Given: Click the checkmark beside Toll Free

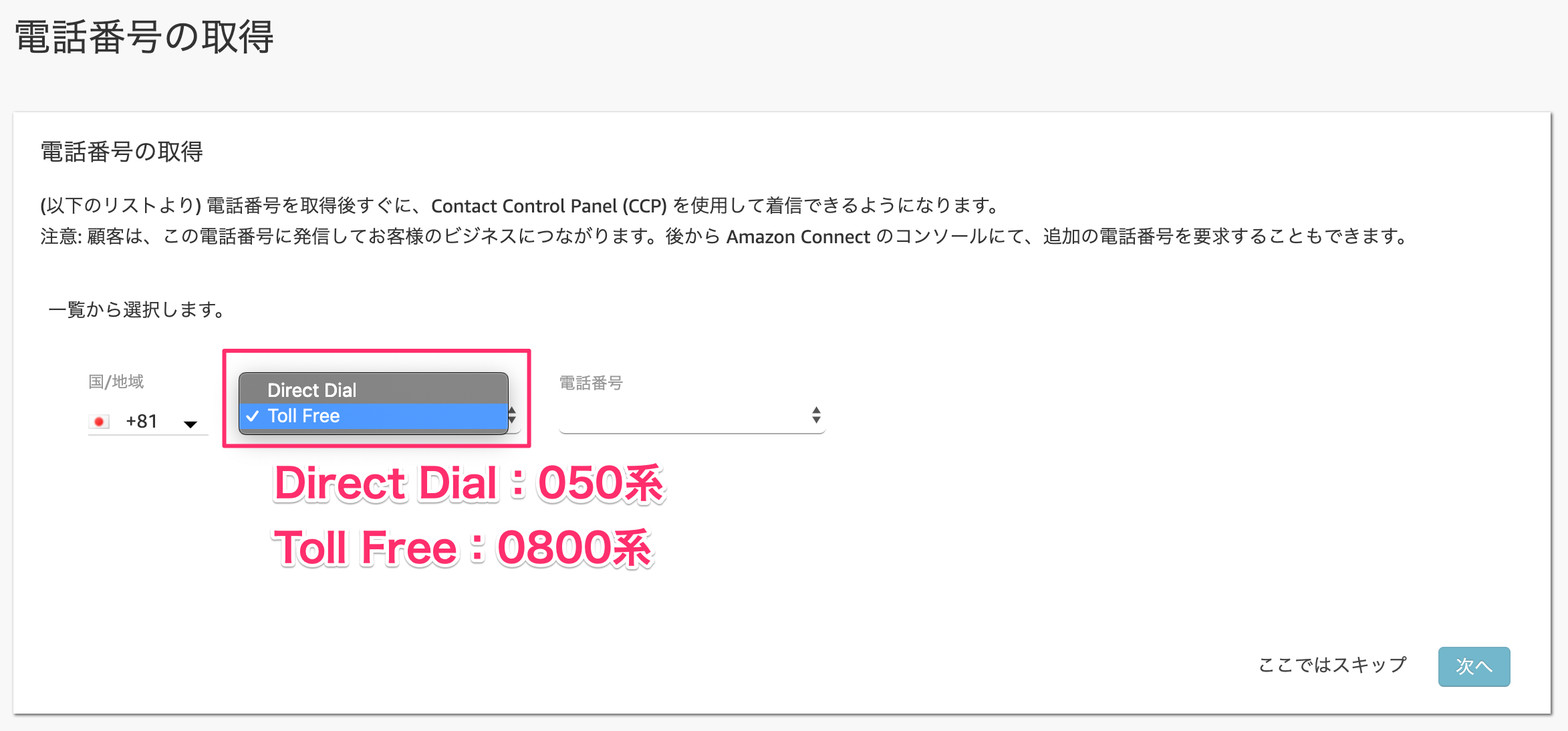Looking at the screenshot, I should [253, 416].
